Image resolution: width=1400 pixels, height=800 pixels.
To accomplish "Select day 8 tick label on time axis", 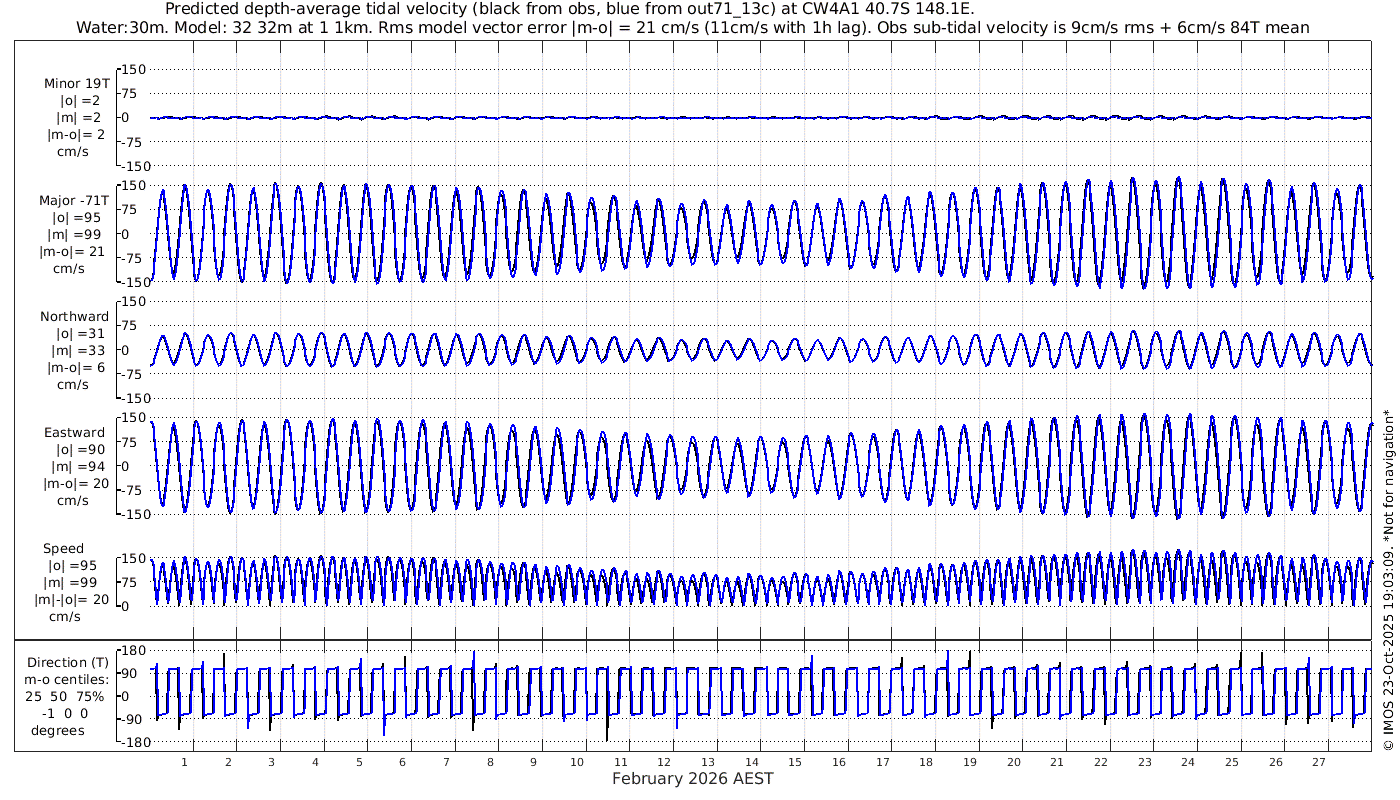I will [x=490, y=762].
